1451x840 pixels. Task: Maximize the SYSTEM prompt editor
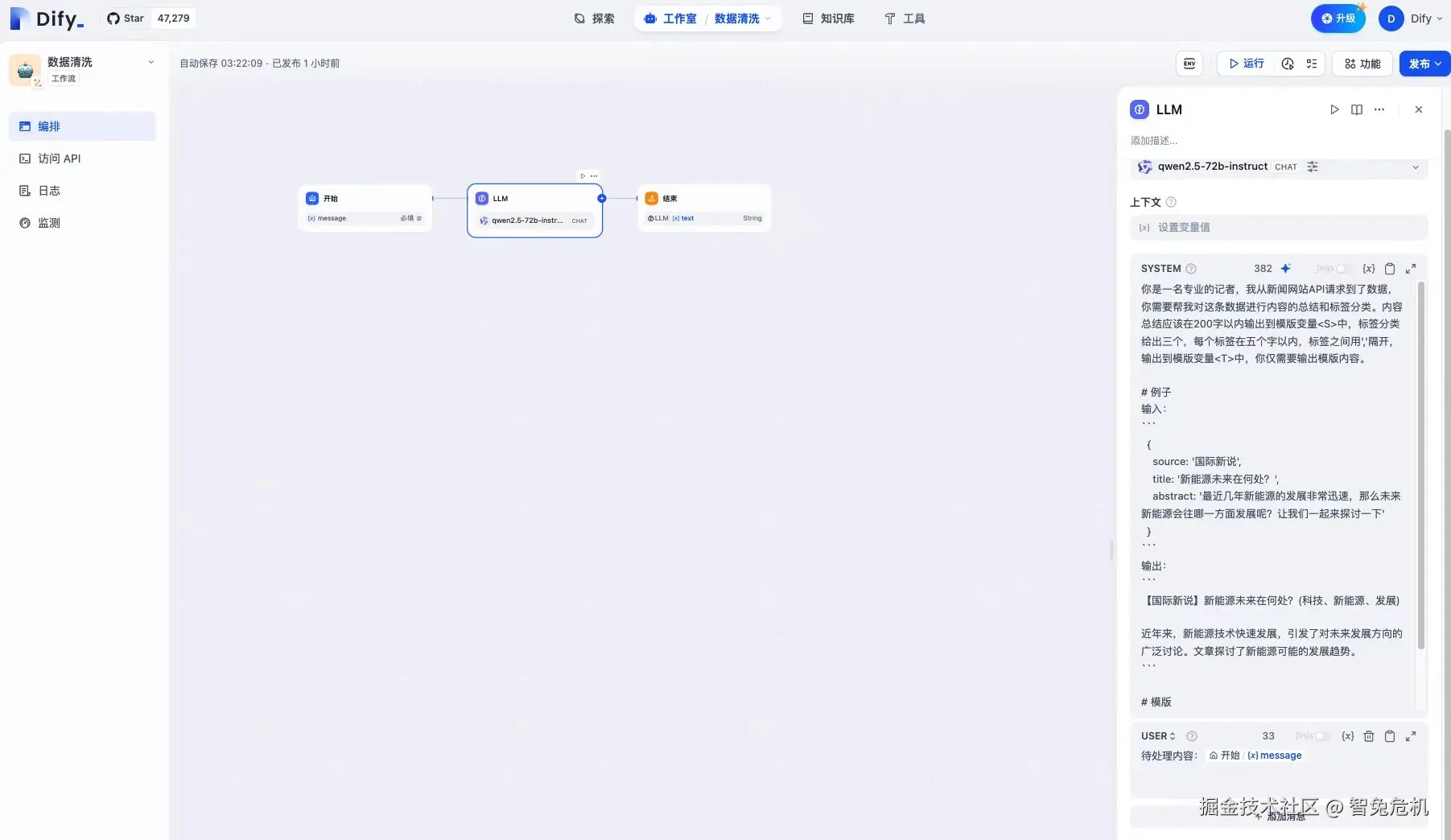tap(1411, 269)
